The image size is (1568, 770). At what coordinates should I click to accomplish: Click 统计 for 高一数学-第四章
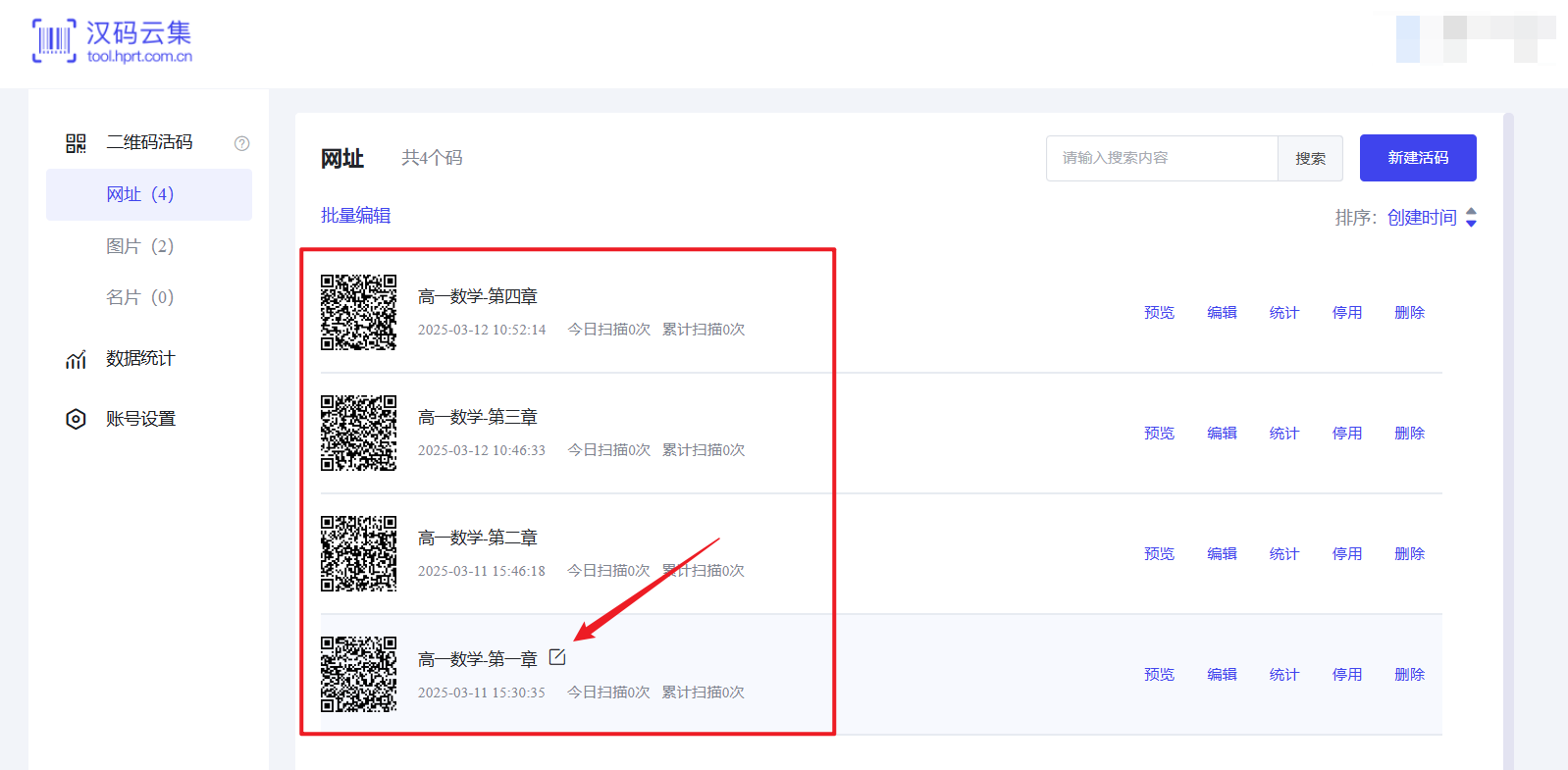(x=1284, y=313)
